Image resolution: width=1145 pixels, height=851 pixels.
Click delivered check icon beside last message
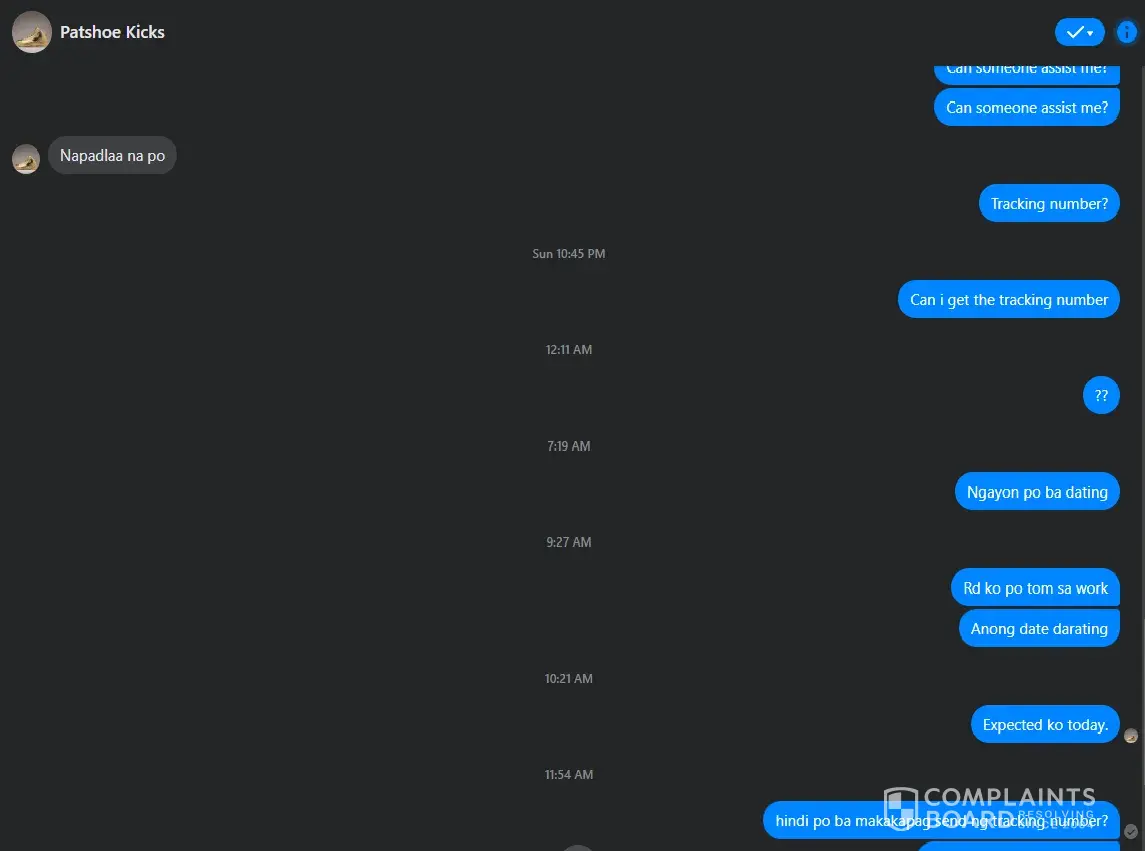1130,831
